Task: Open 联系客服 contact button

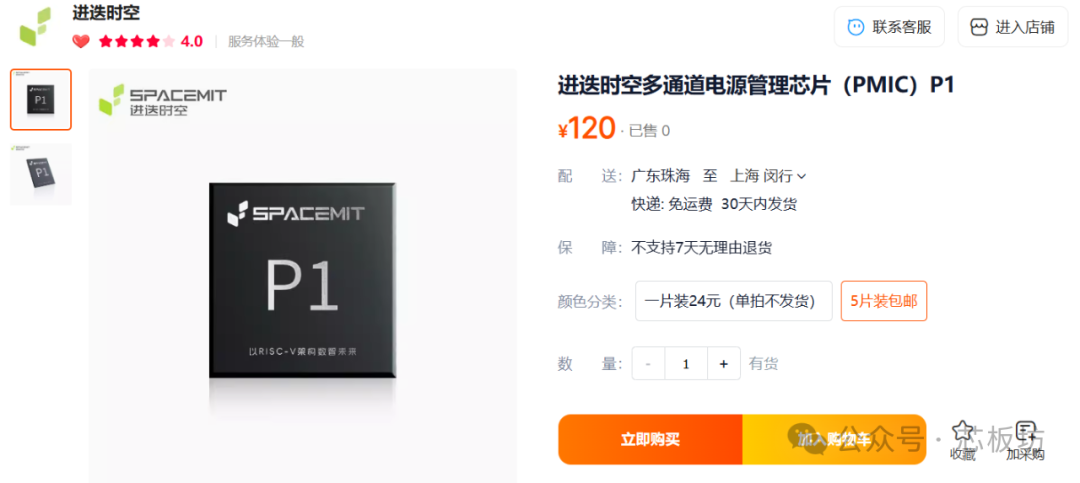Action: tap(889, 27)
